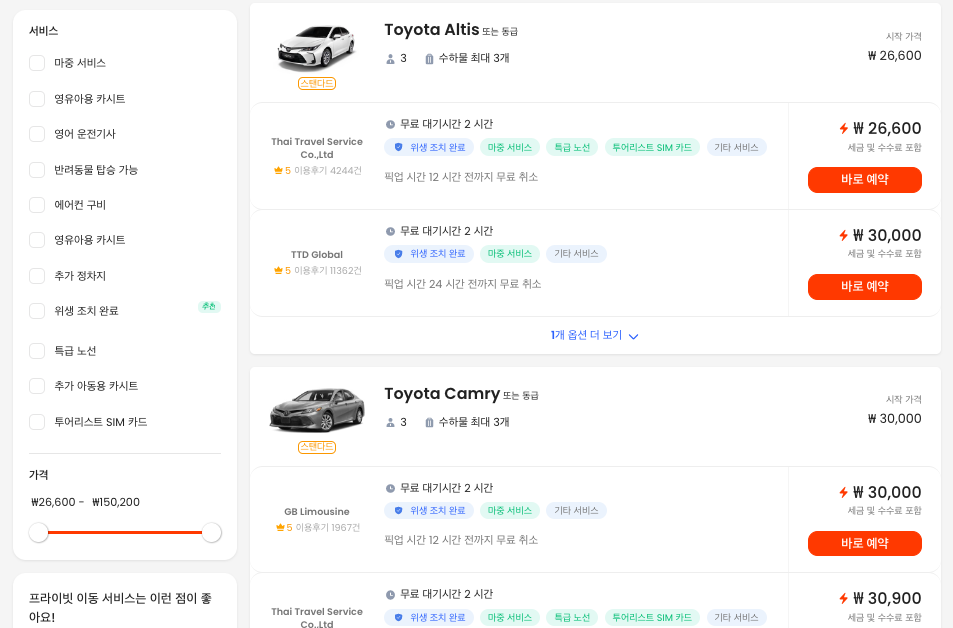The width and height of the screenshot is (953, 628).
Task: Click the shield icon in GB Limousine's 위생 조치 완료 tag
Action: (x=399, y=511)
